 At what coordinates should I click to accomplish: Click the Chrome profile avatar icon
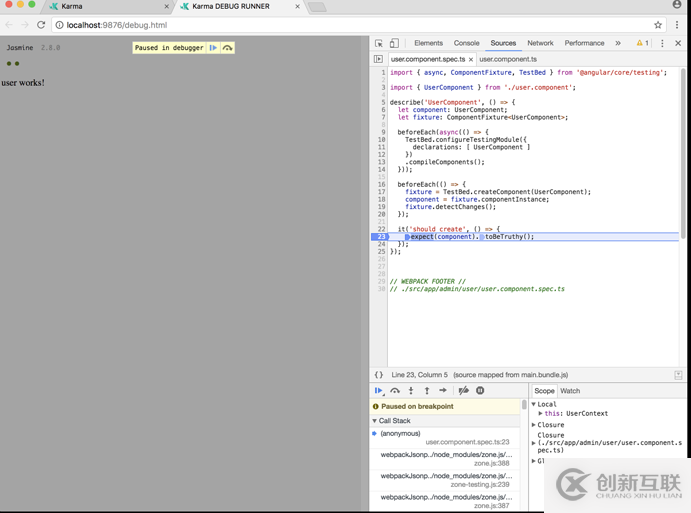click(677, 4)
